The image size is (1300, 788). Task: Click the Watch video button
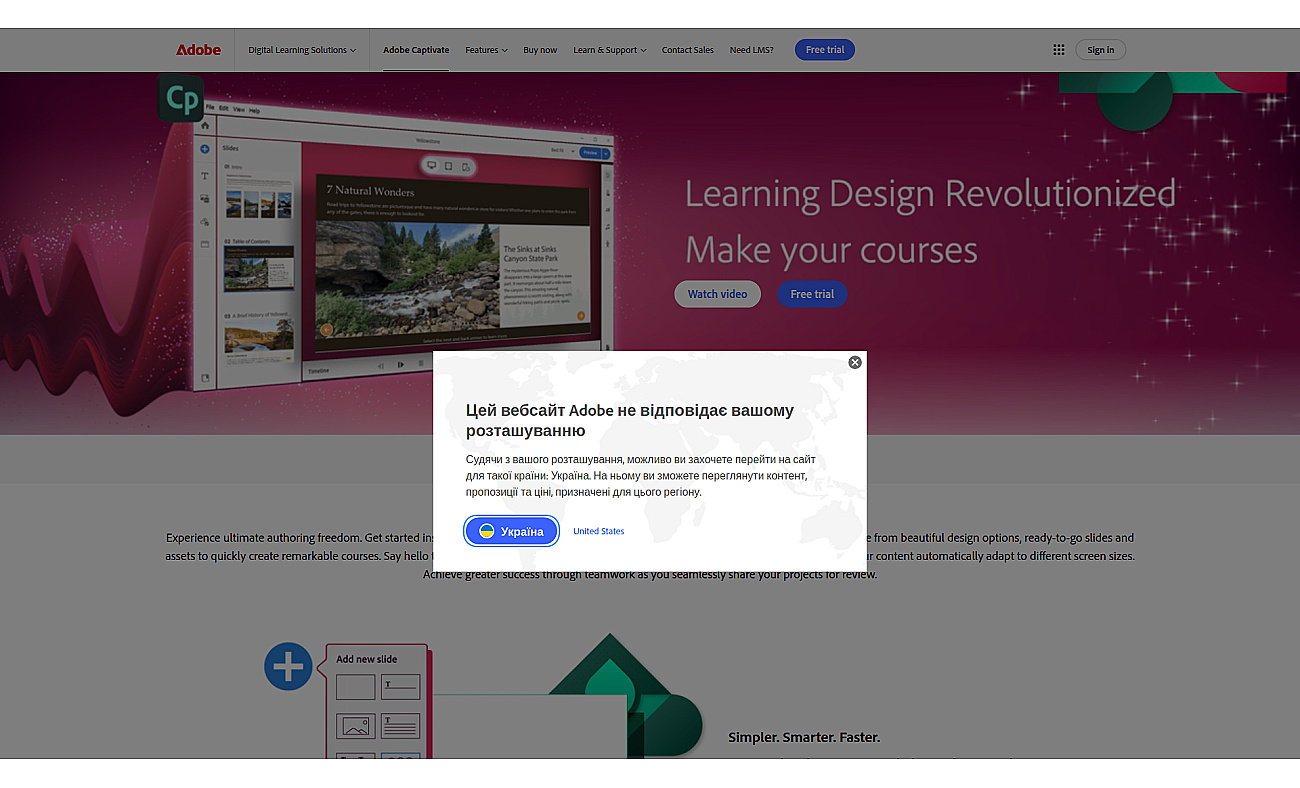[717, 294]
